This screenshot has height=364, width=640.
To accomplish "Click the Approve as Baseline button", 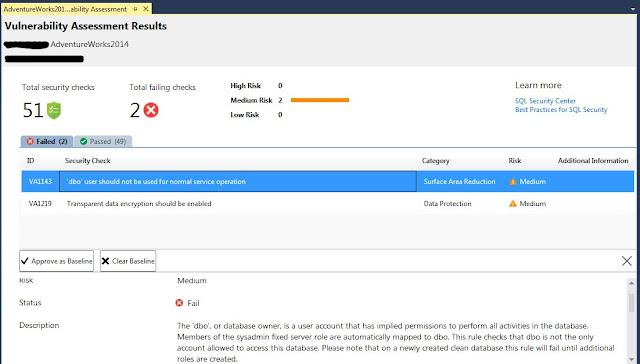I will [x=56, y=261].
